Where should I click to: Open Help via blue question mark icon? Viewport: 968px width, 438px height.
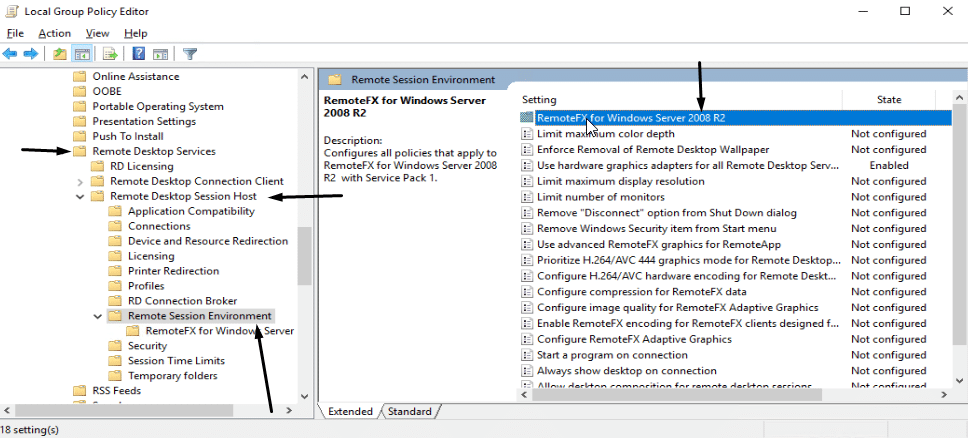pyautogui.click(x=139, y=53)
